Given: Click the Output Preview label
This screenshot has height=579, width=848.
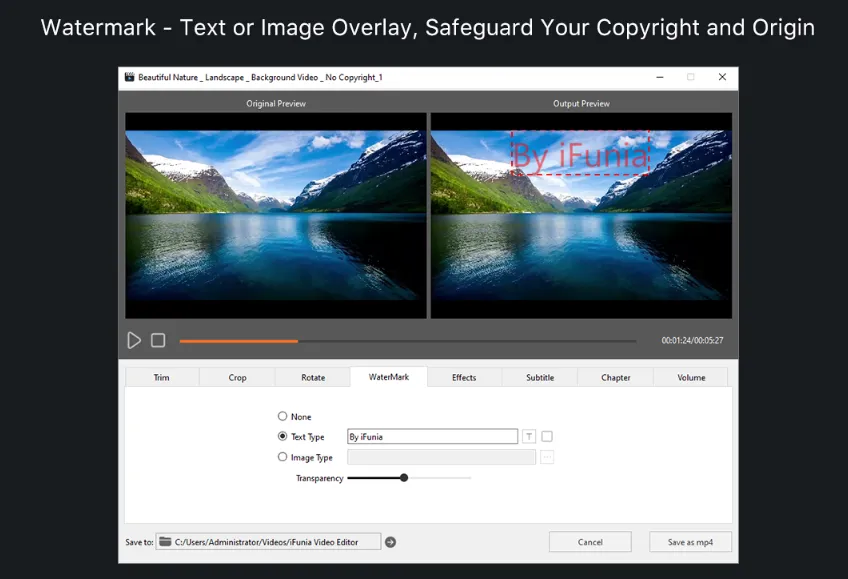Looking at the screenshot, I should click(x=581, y=103).
